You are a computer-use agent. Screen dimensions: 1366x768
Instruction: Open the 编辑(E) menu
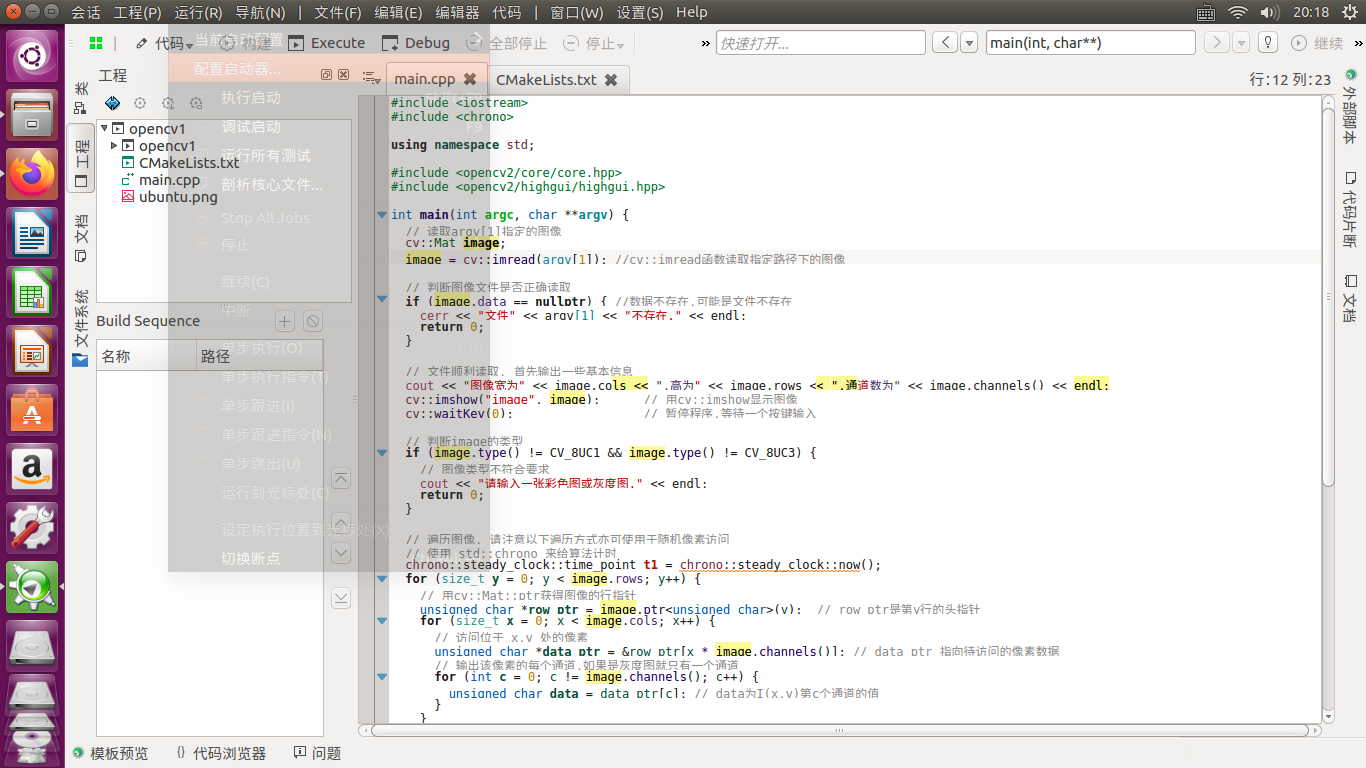click(x=398, y=13)
